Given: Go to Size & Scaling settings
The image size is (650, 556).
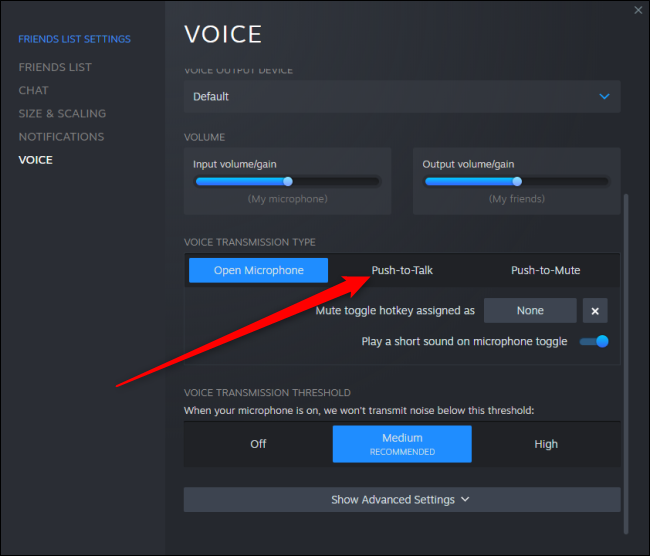Looking at the screenshot, I should (62, 113).
